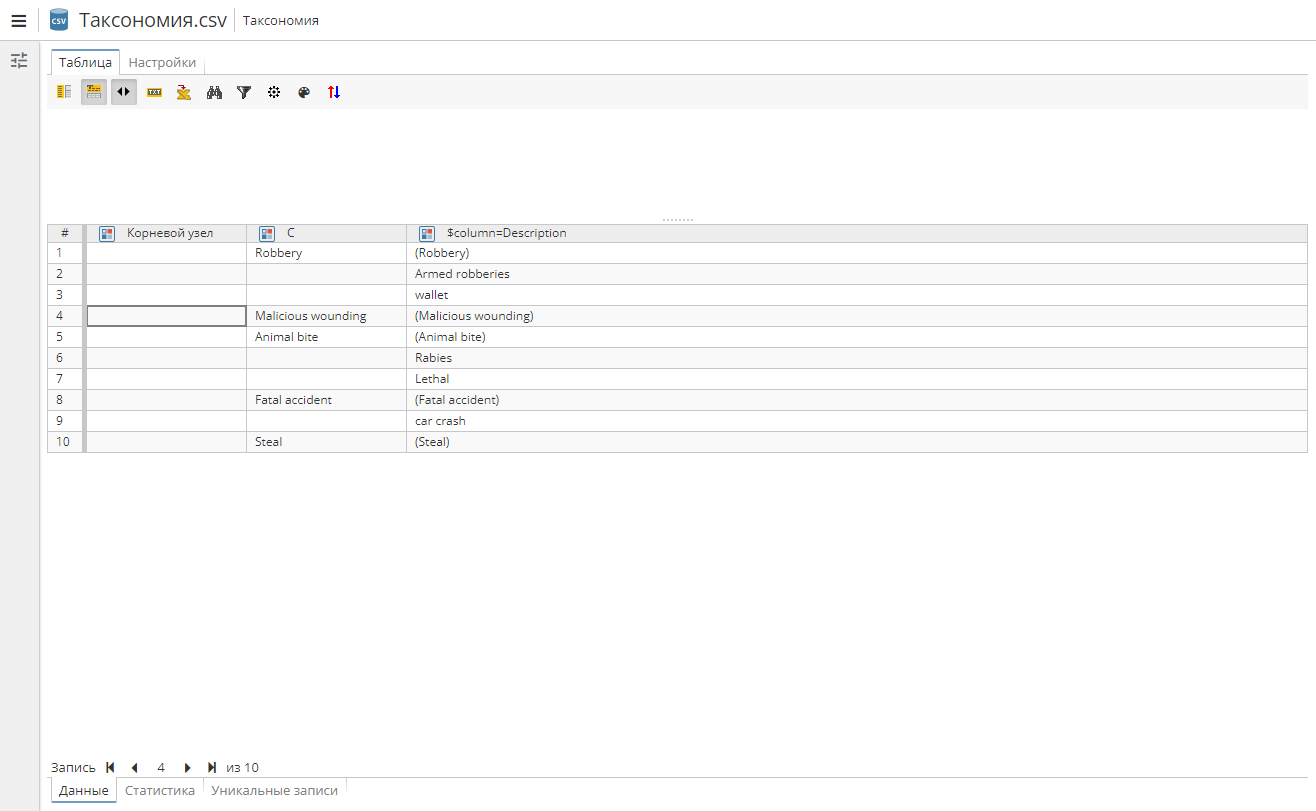Click the type icon in the $column=Description header
The image size is (1316, 811).
point(427,233)
